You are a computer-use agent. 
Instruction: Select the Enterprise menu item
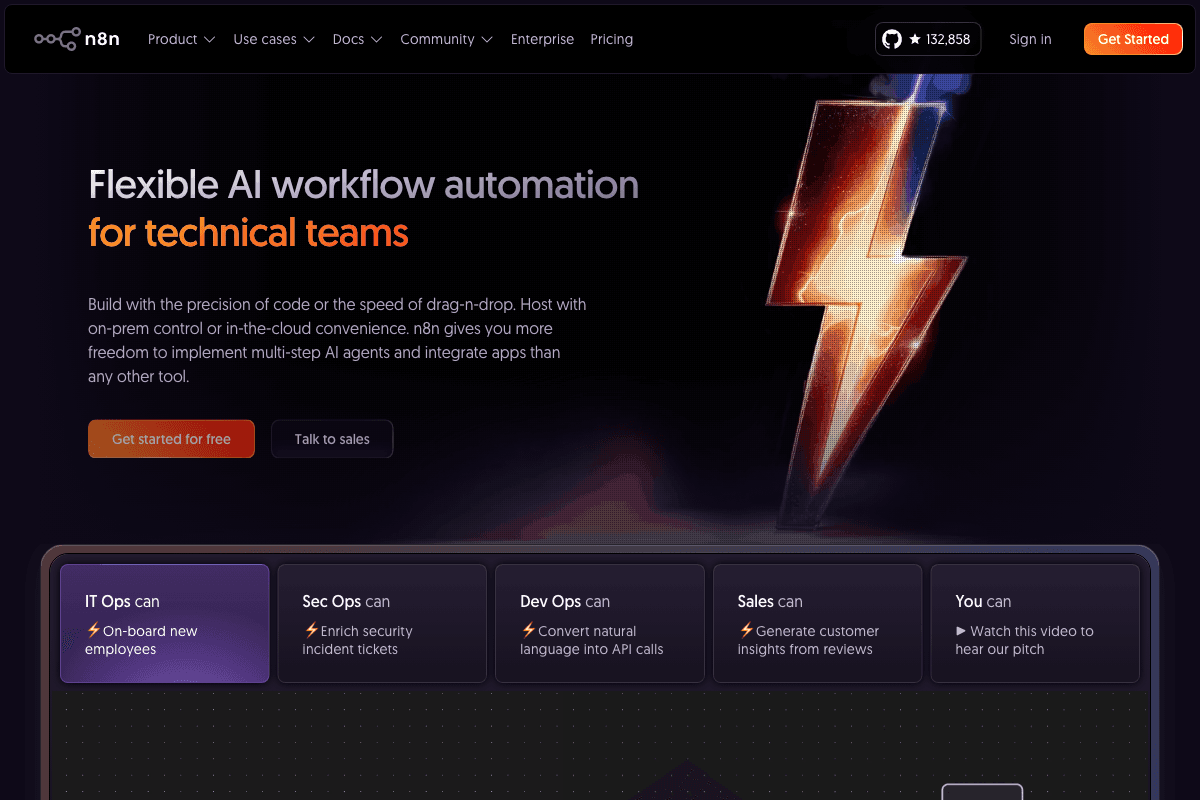tap(542, 39)
